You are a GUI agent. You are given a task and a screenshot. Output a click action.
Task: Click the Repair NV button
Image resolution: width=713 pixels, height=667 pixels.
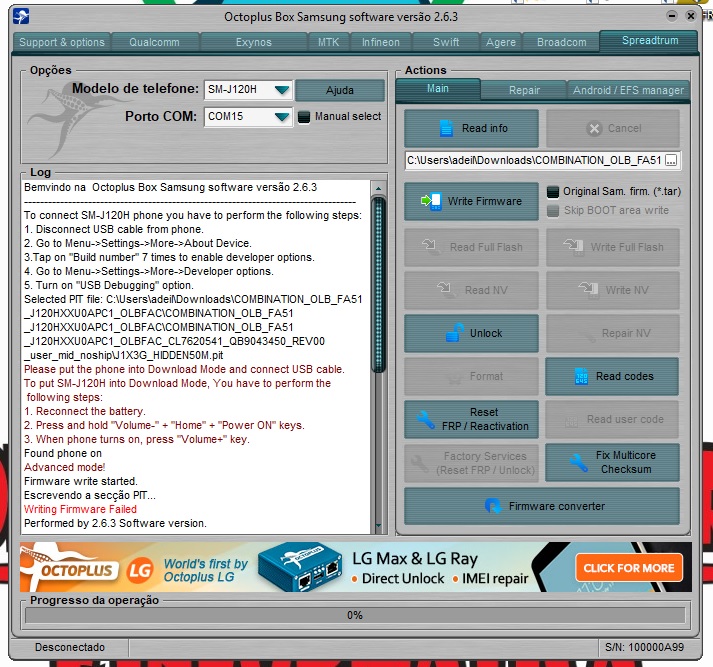(613, 333)
